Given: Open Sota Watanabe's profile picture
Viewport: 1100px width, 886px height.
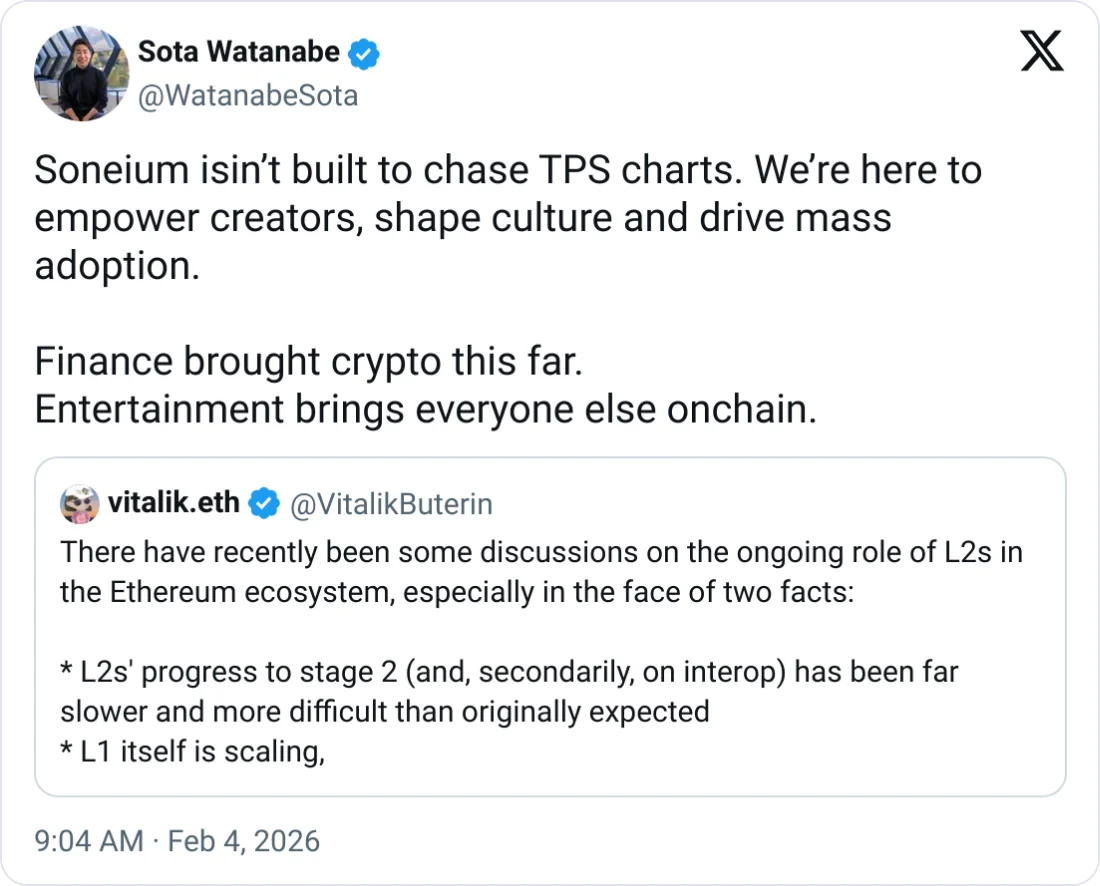Looking at the screenshot, I should pyautogui.click(x=81, y=74).
